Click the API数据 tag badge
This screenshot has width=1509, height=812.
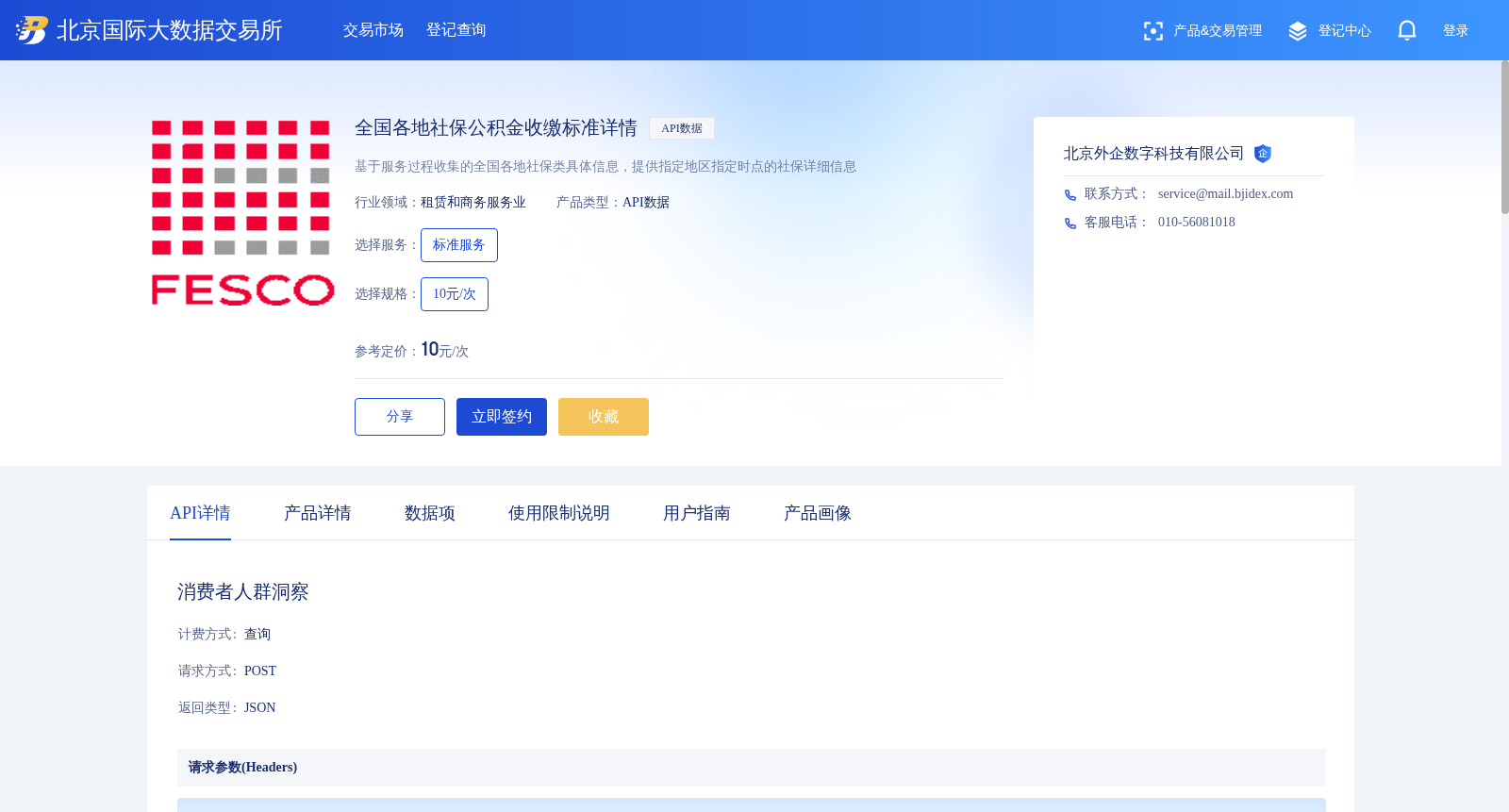682,128
